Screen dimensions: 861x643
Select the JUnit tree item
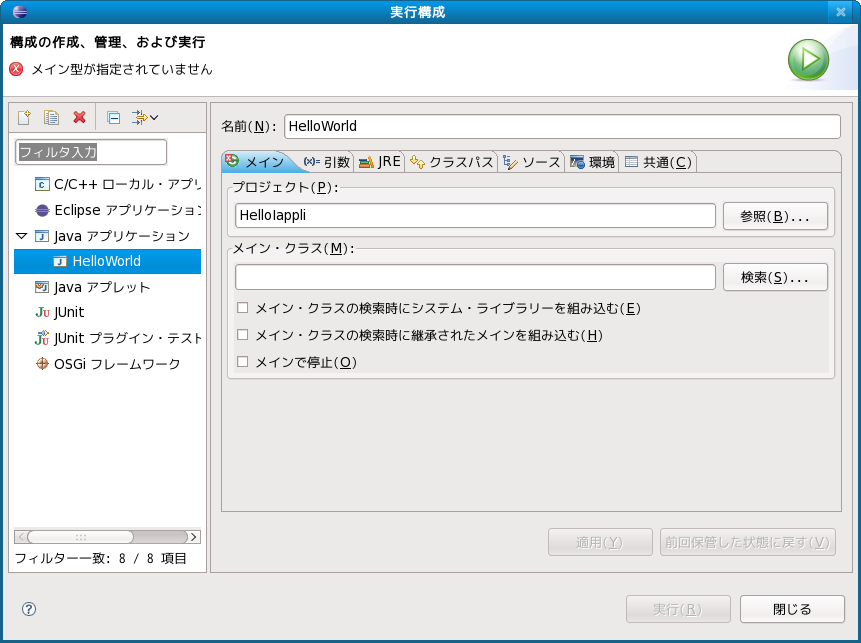tap(59, 312)
